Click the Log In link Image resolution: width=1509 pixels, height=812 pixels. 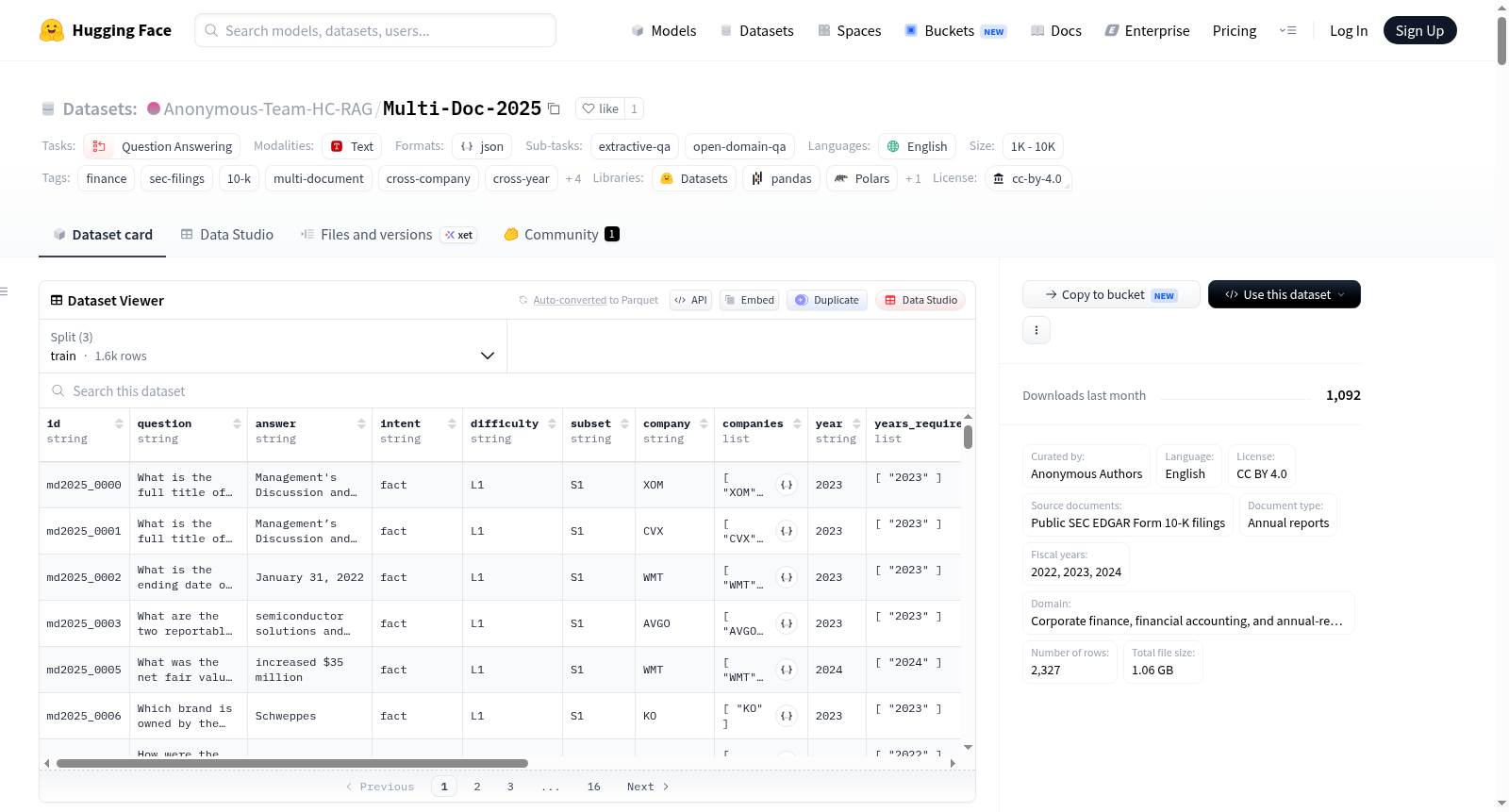pyautogui.click(x=1349, y=30)
